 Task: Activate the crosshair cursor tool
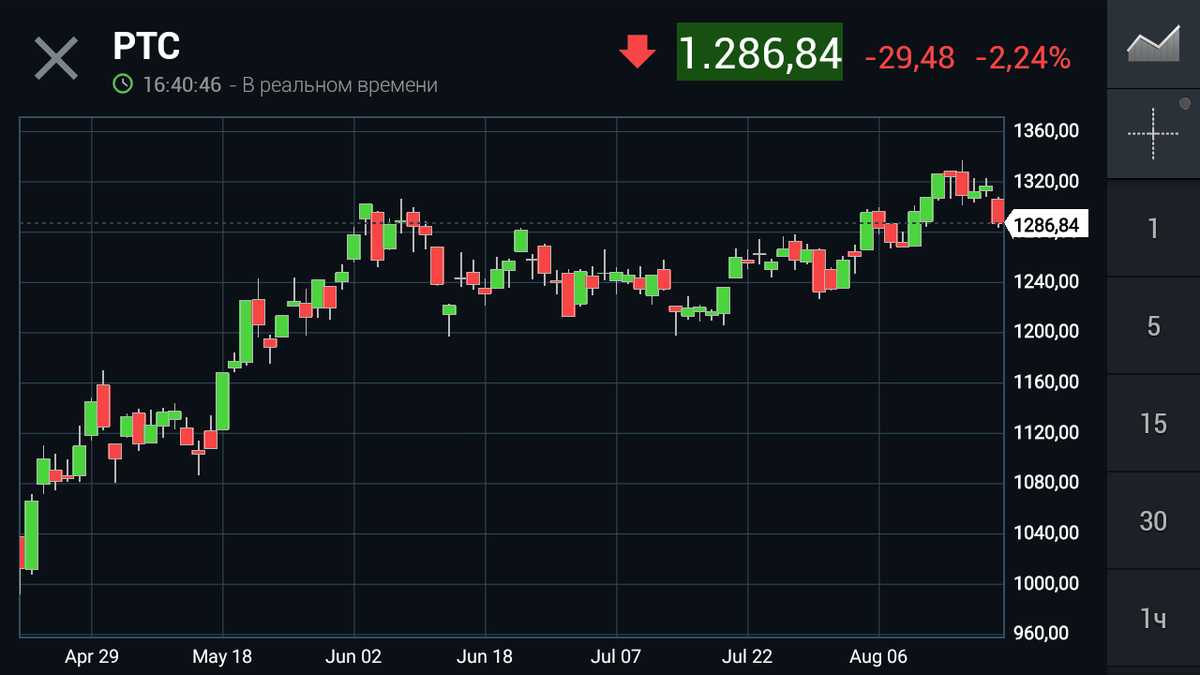[x=1154, y=132]
